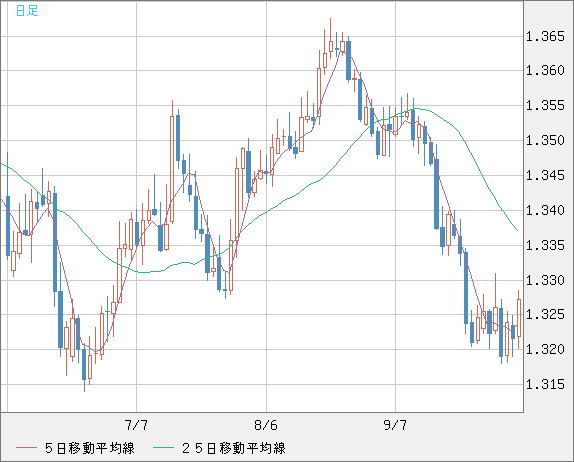Click the 5日移動平均線 legend text
The height and width of the screenshot is (462, 574).
point(90,448)
